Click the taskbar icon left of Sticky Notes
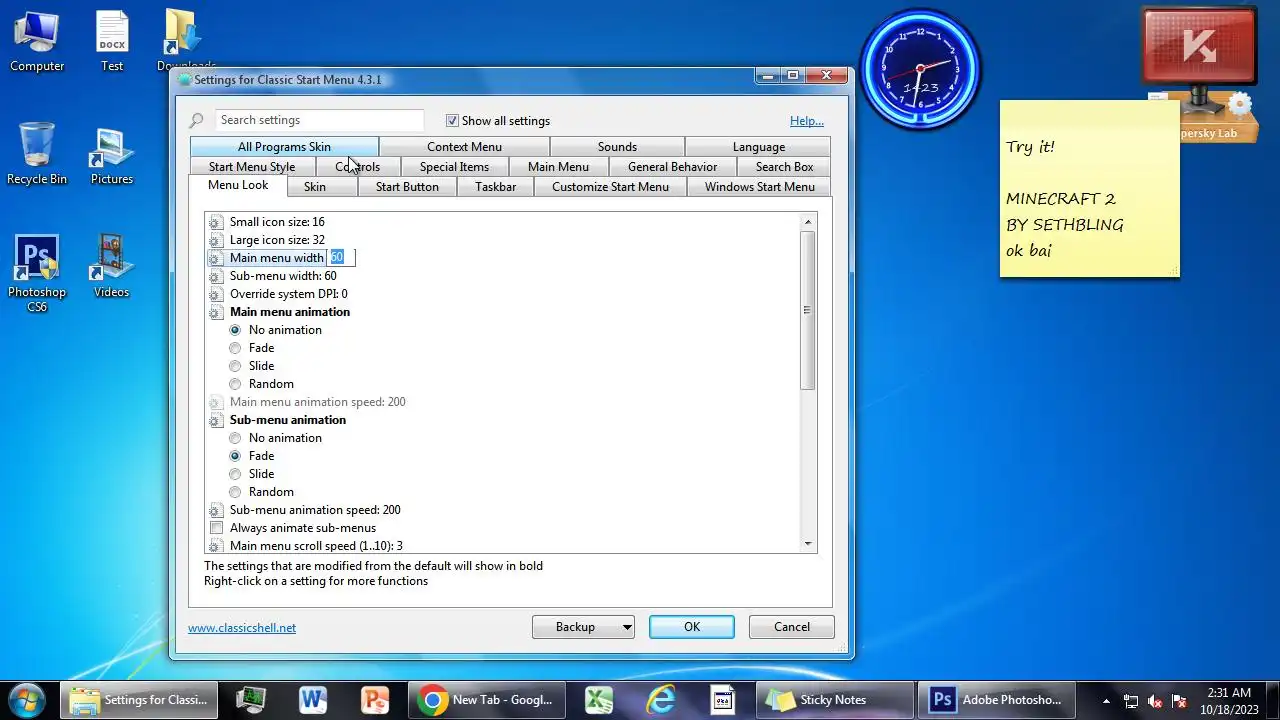 tap(723, 700)
